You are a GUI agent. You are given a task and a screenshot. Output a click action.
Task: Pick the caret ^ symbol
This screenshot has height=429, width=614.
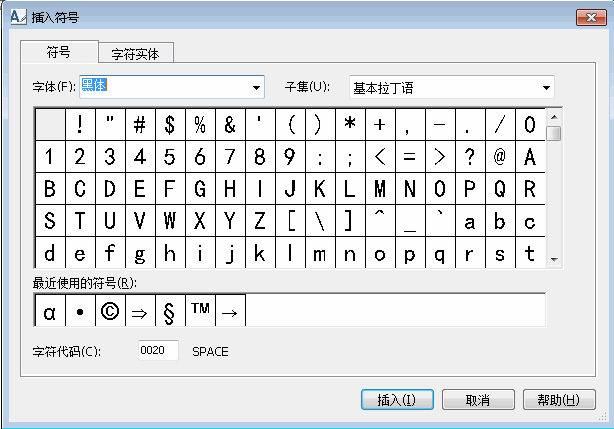[x=380, y=220]
